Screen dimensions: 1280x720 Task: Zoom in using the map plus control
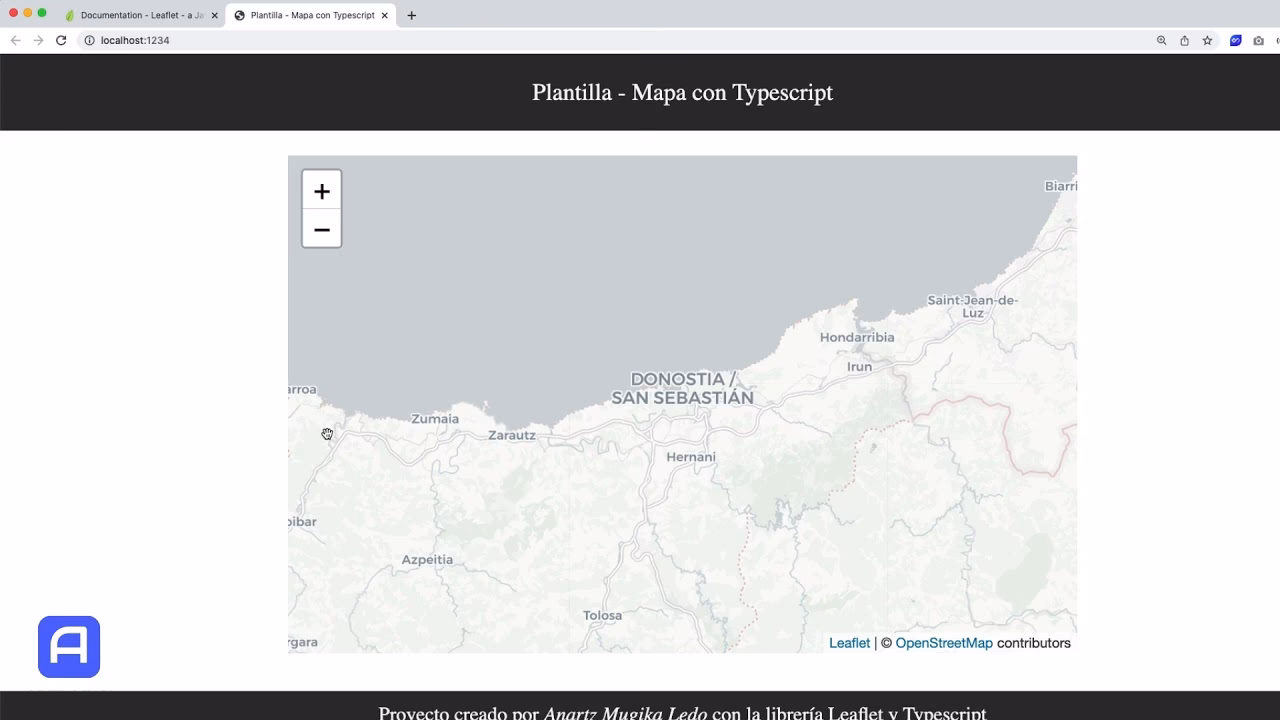(x=321, y=190)
